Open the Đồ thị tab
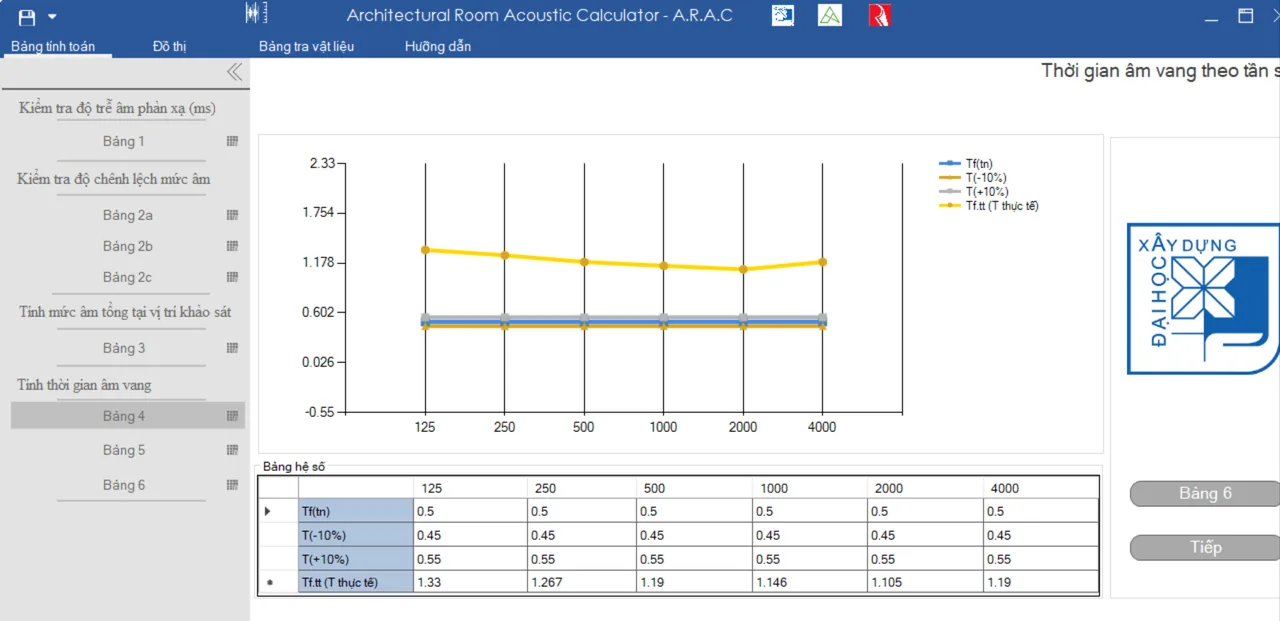 pyautogui.click(x=169, y=47)
